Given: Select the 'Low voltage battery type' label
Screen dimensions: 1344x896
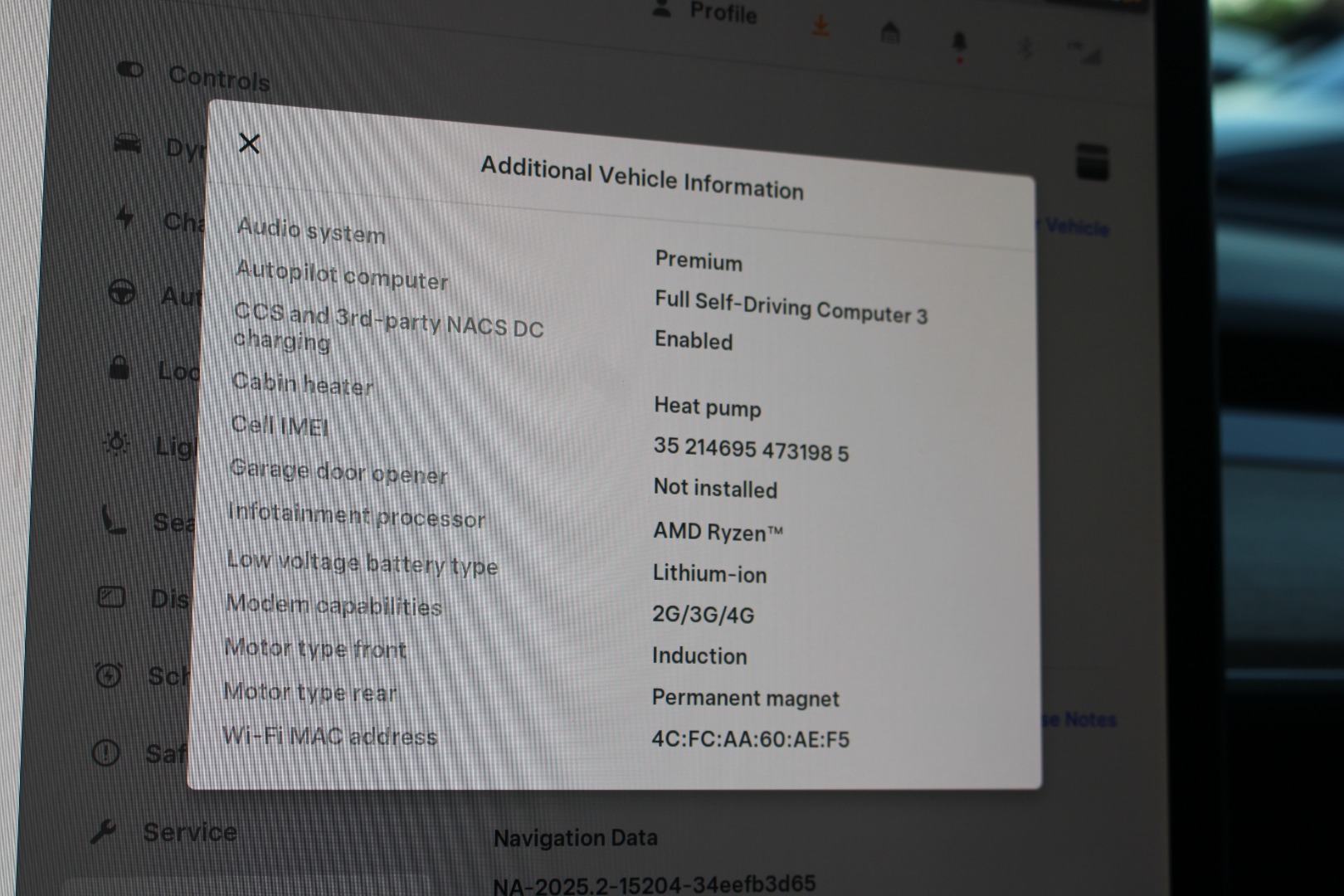Looking at the screenshot, I should 362,562.
